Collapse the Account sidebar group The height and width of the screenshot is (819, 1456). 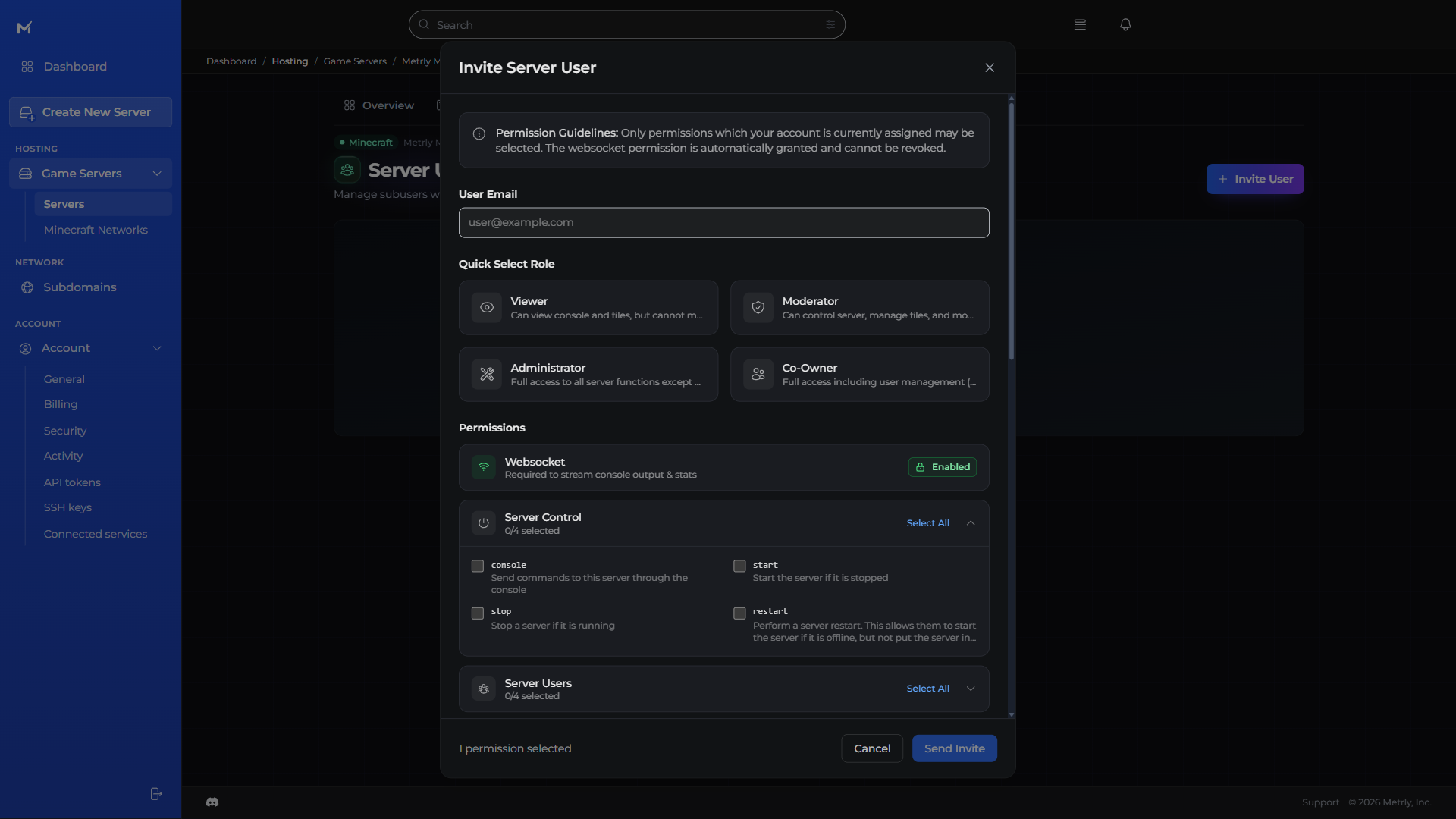tap(157, 349)
